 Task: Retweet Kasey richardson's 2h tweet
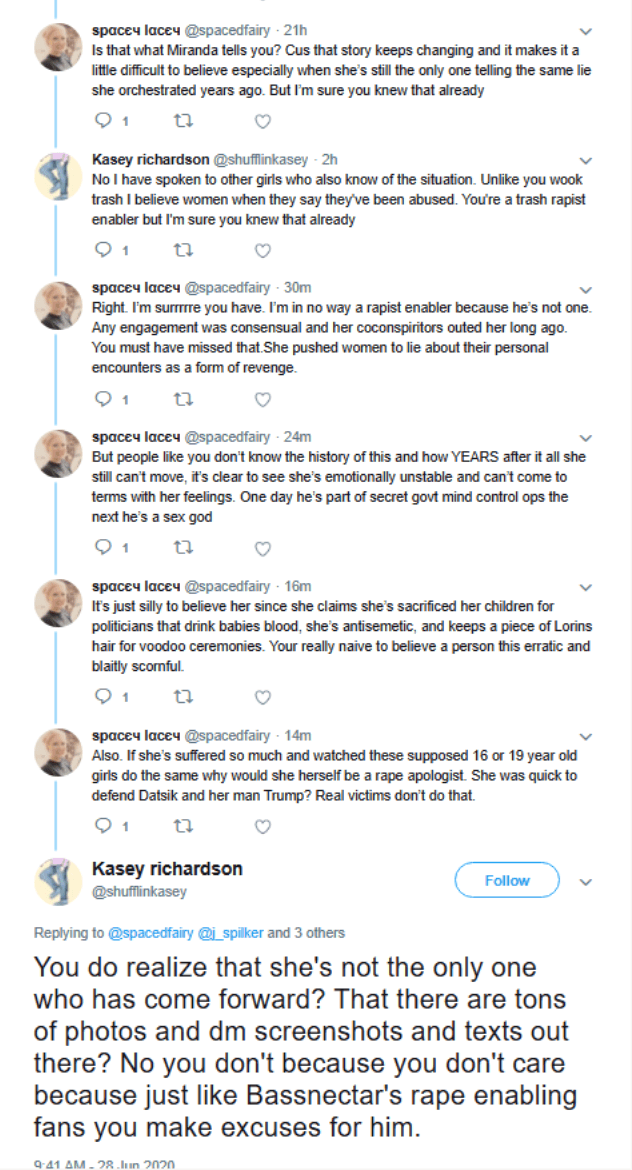point(182,250)
